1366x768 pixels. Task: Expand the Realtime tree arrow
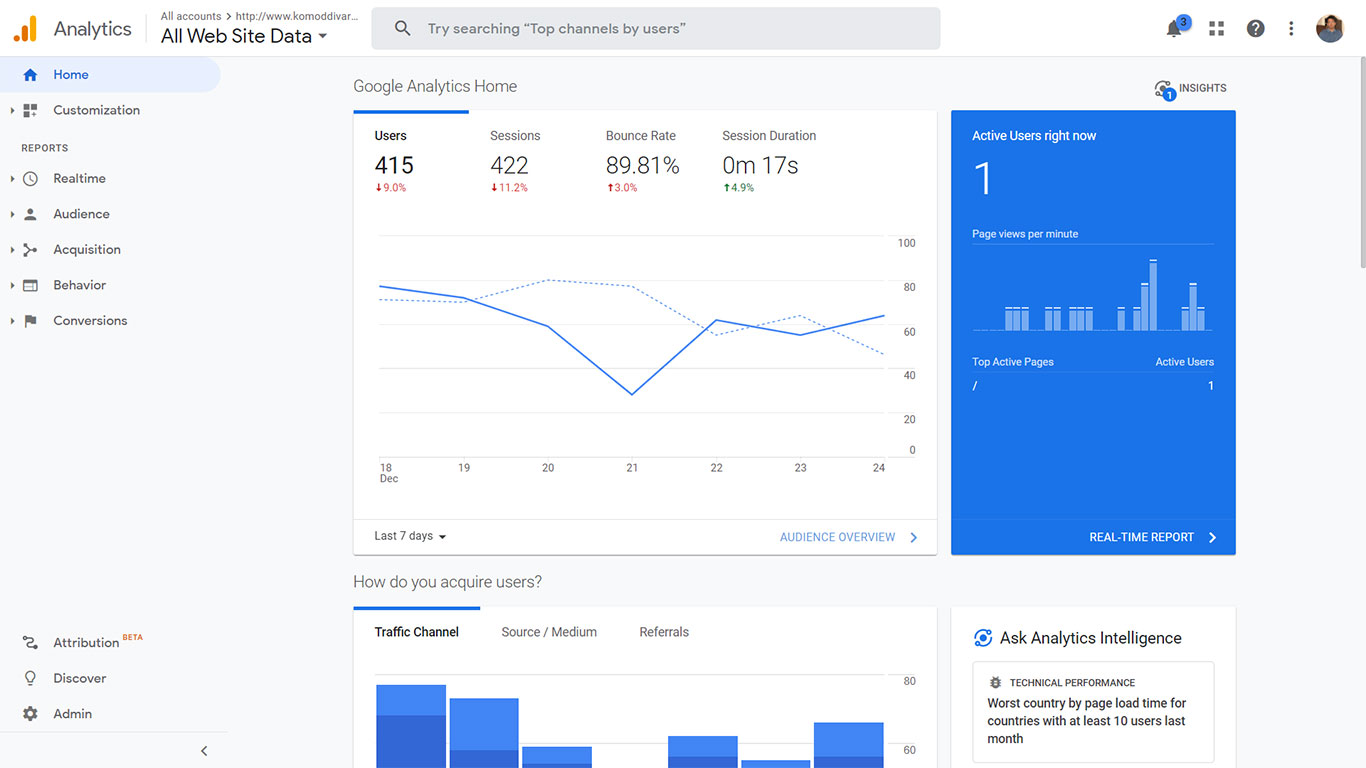[x=12, y=179]
